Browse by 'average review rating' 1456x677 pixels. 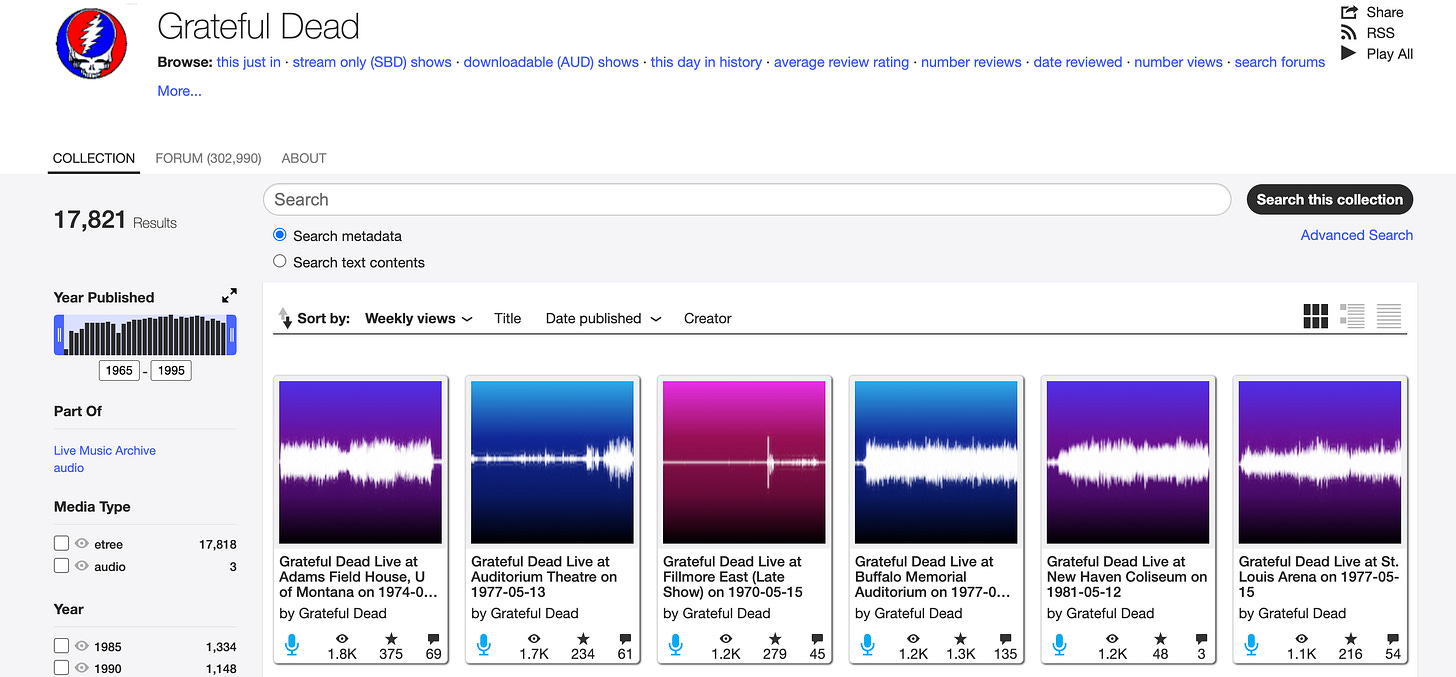coord(841,62)
